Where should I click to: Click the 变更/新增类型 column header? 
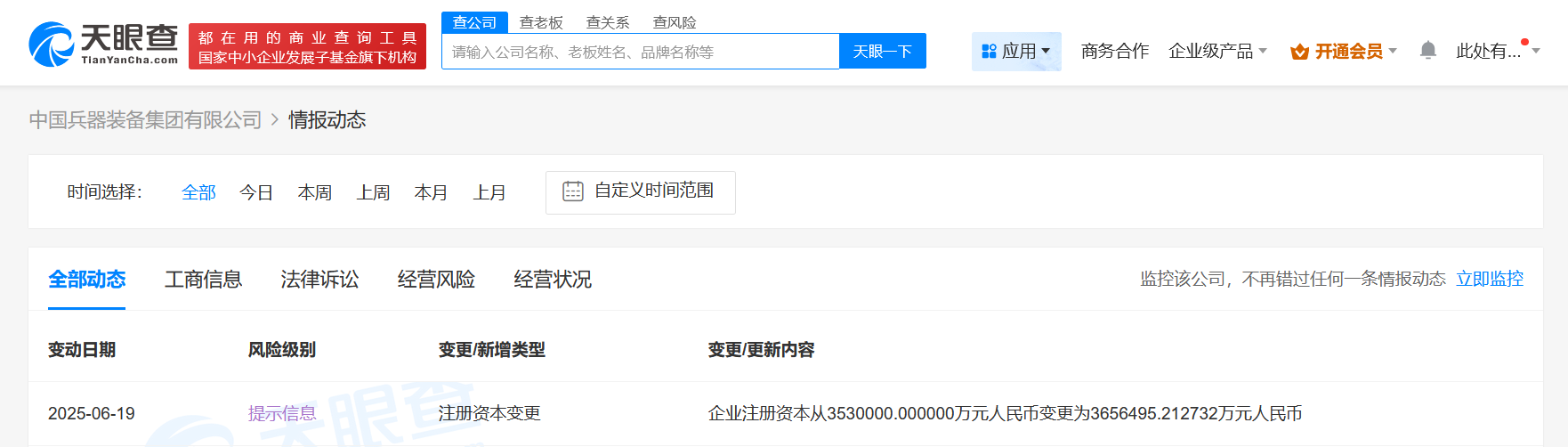click(492, 350)
